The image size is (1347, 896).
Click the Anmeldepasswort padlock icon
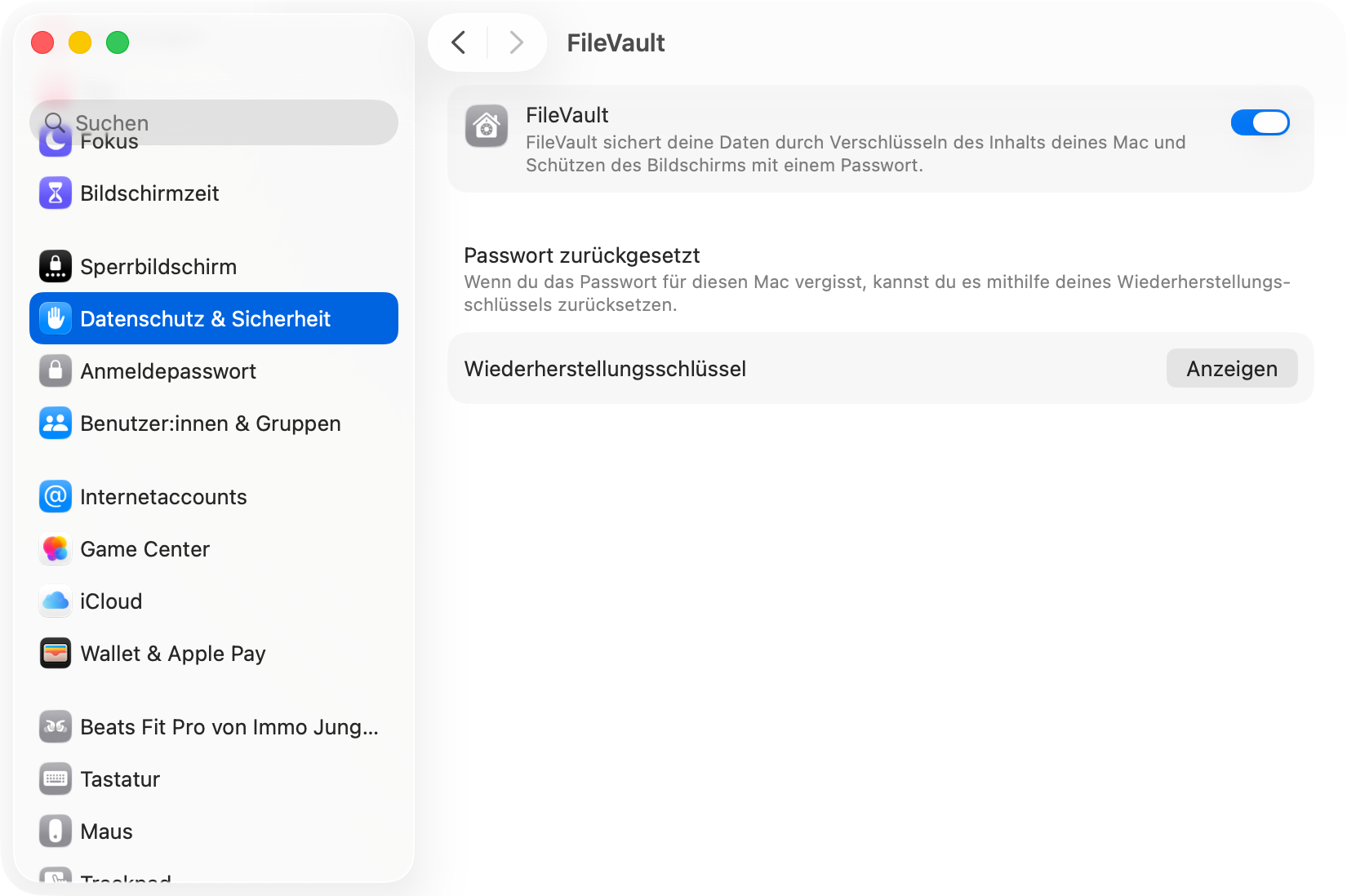click(56, 371)
